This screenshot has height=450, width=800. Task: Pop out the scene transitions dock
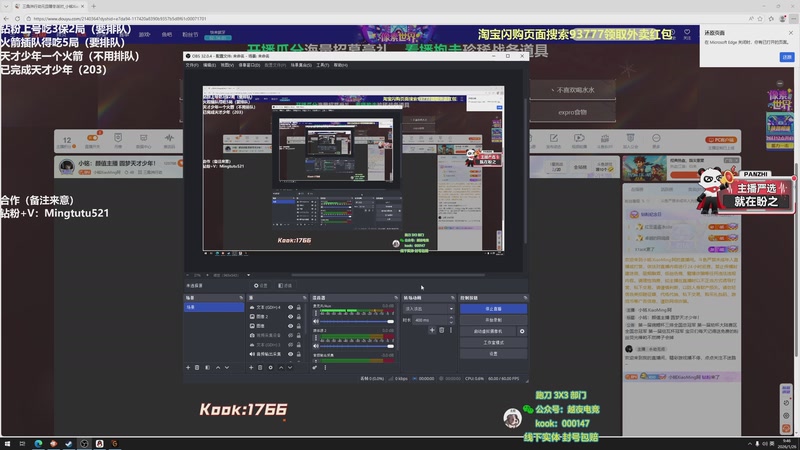(453, 298)
